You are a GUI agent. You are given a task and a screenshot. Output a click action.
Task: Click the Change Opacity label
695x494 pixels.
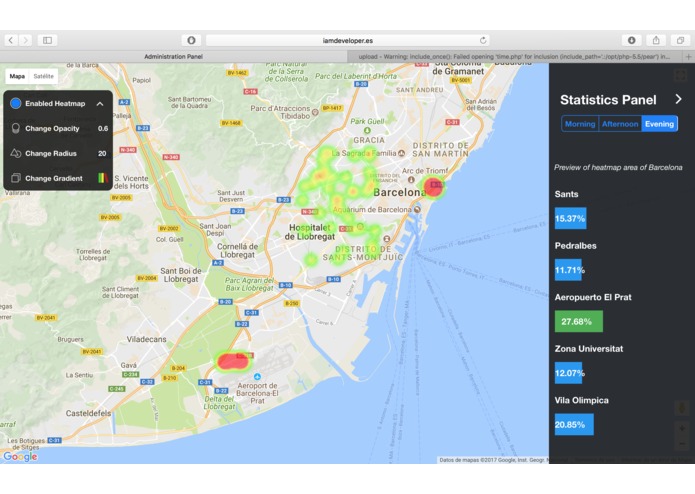point(52,128)
